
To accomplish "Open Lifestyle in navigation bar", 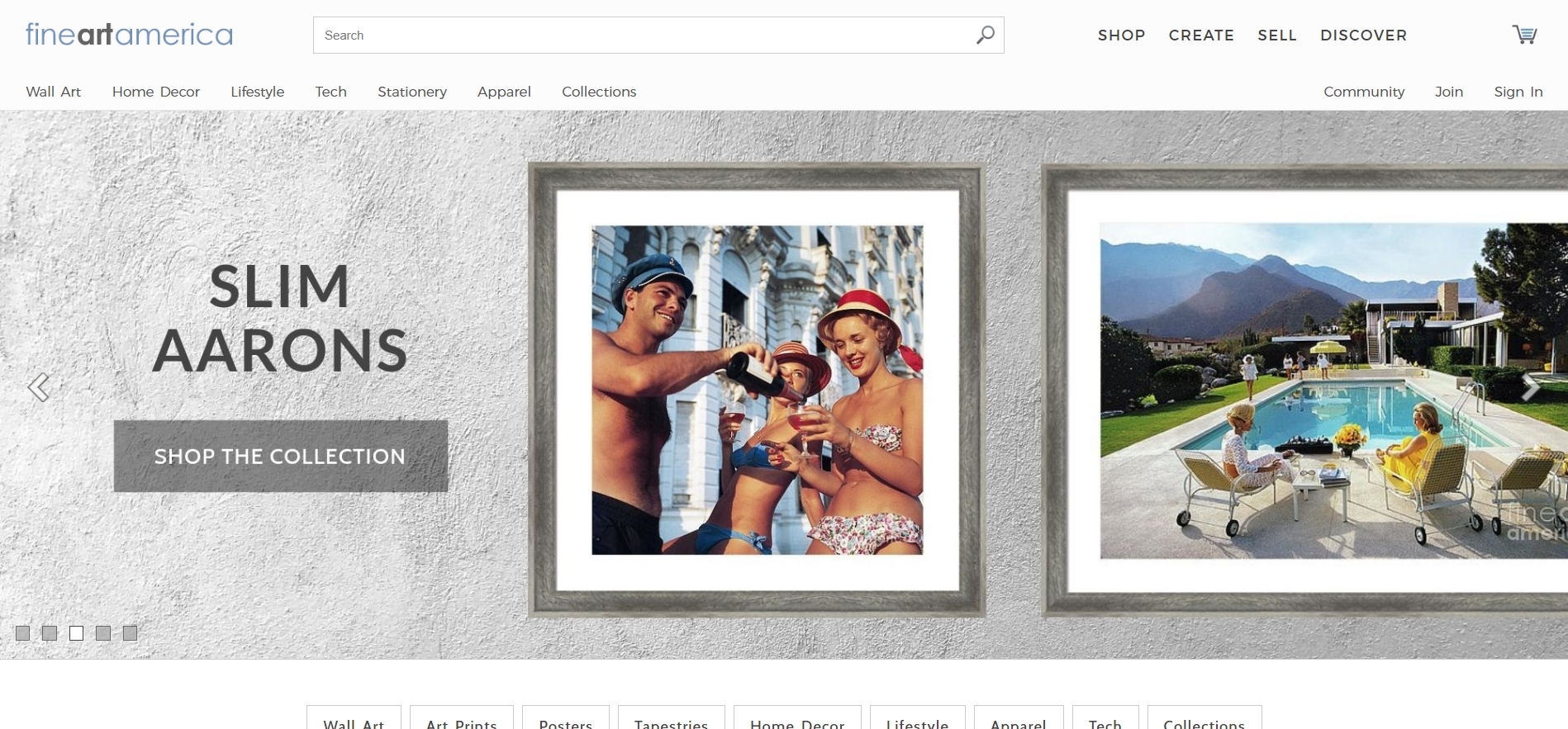I will (x=257, y=92).
